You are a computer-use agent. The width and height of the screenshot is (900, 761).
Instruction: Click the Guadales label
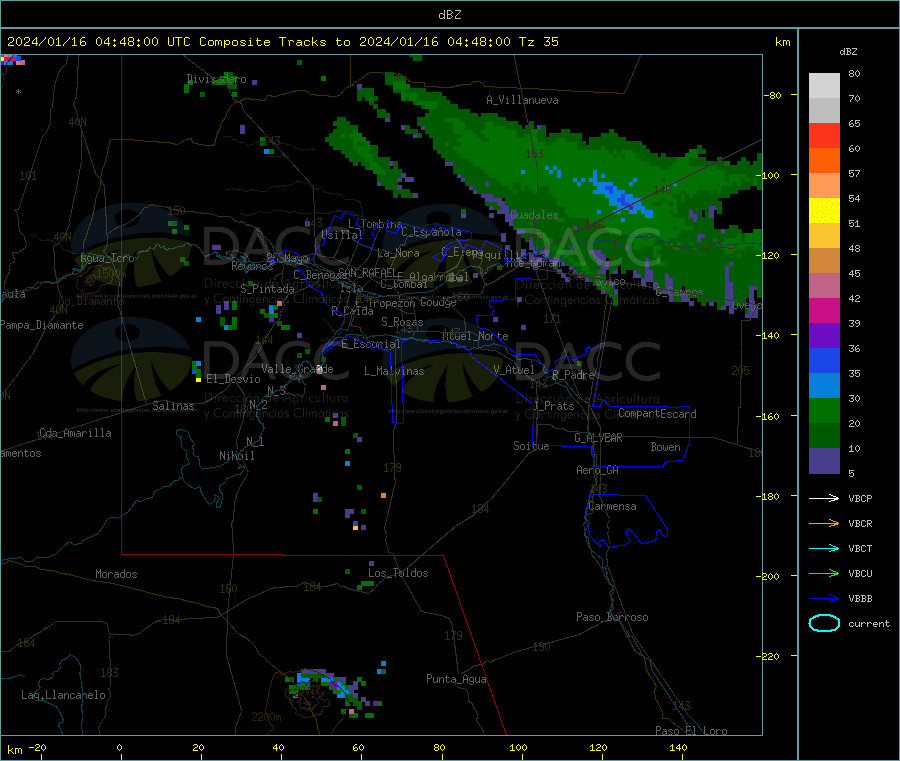534,215
